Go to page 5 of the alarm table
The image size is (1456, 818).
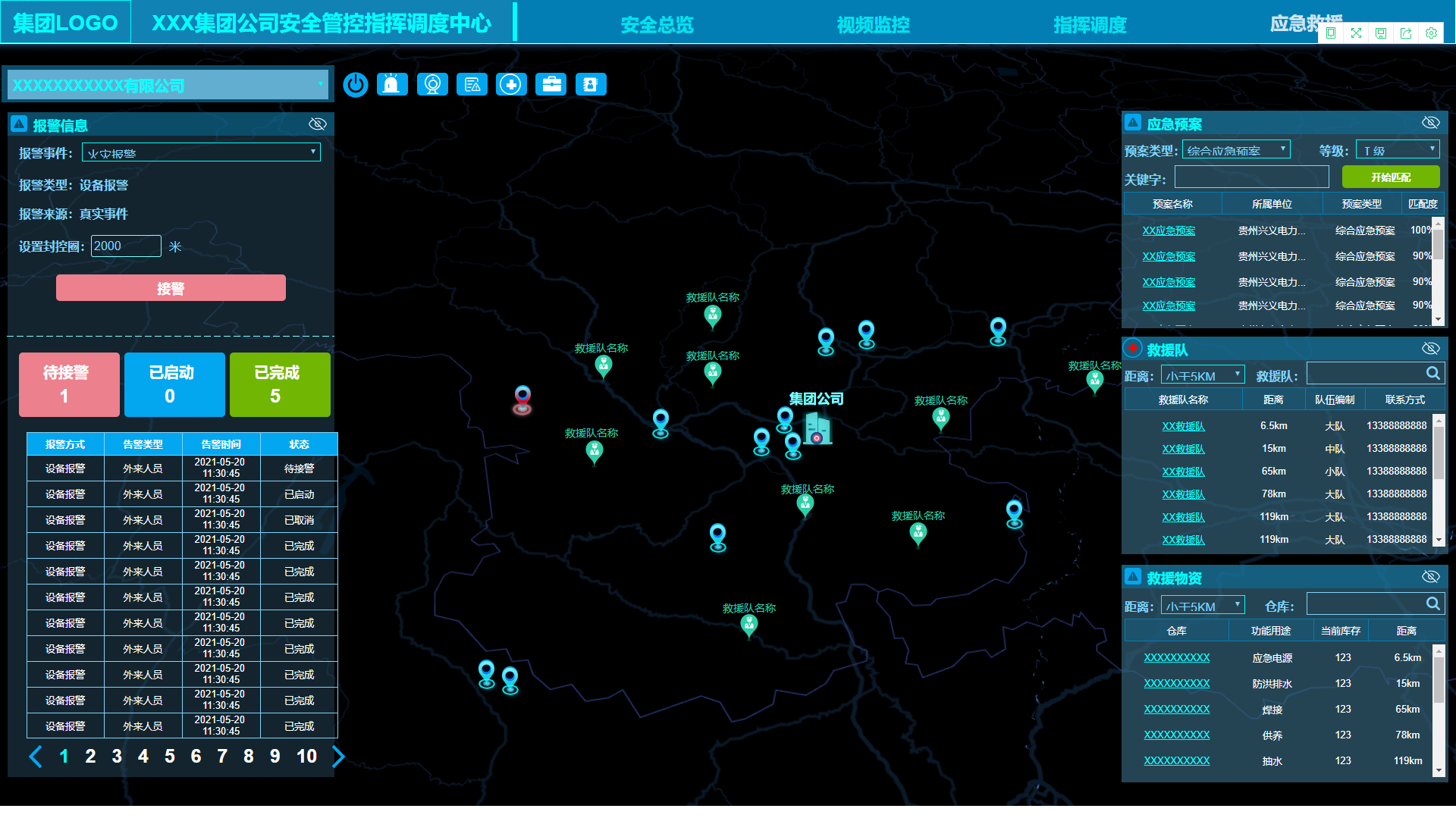[169, 756]
